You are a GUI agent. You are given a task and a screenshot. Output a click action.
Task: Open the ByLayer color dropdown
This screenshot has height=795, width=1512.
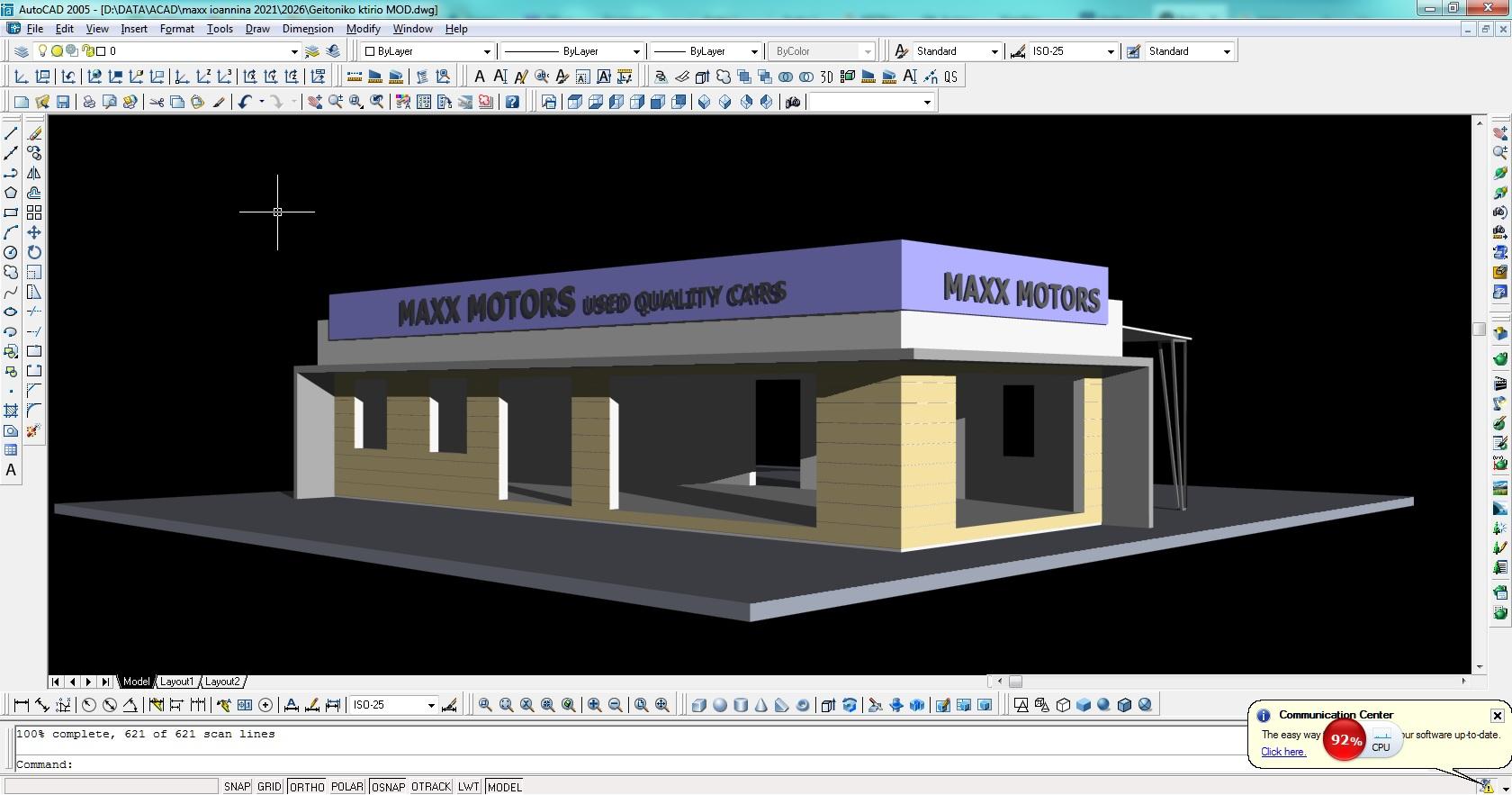click(x=487, y=51)
